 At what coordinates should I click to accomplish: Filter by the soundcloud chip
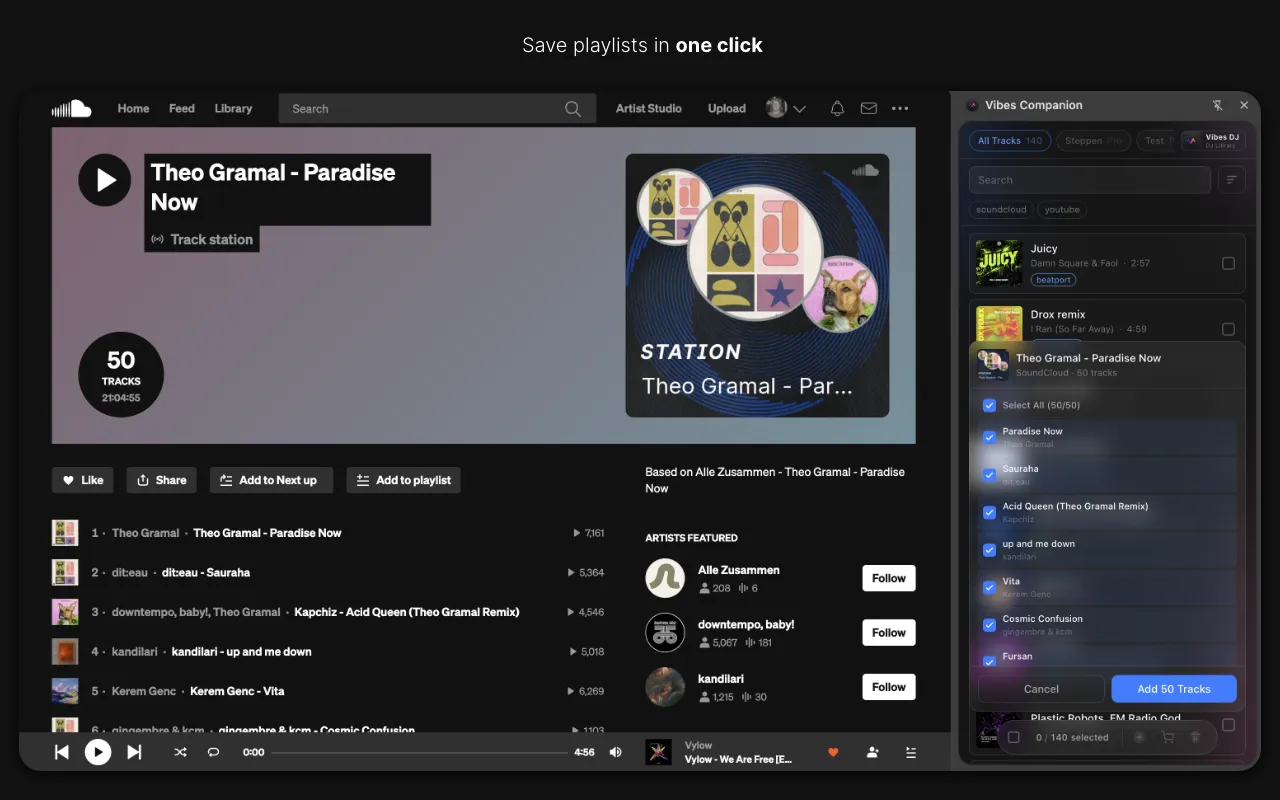pos(1001,210)
